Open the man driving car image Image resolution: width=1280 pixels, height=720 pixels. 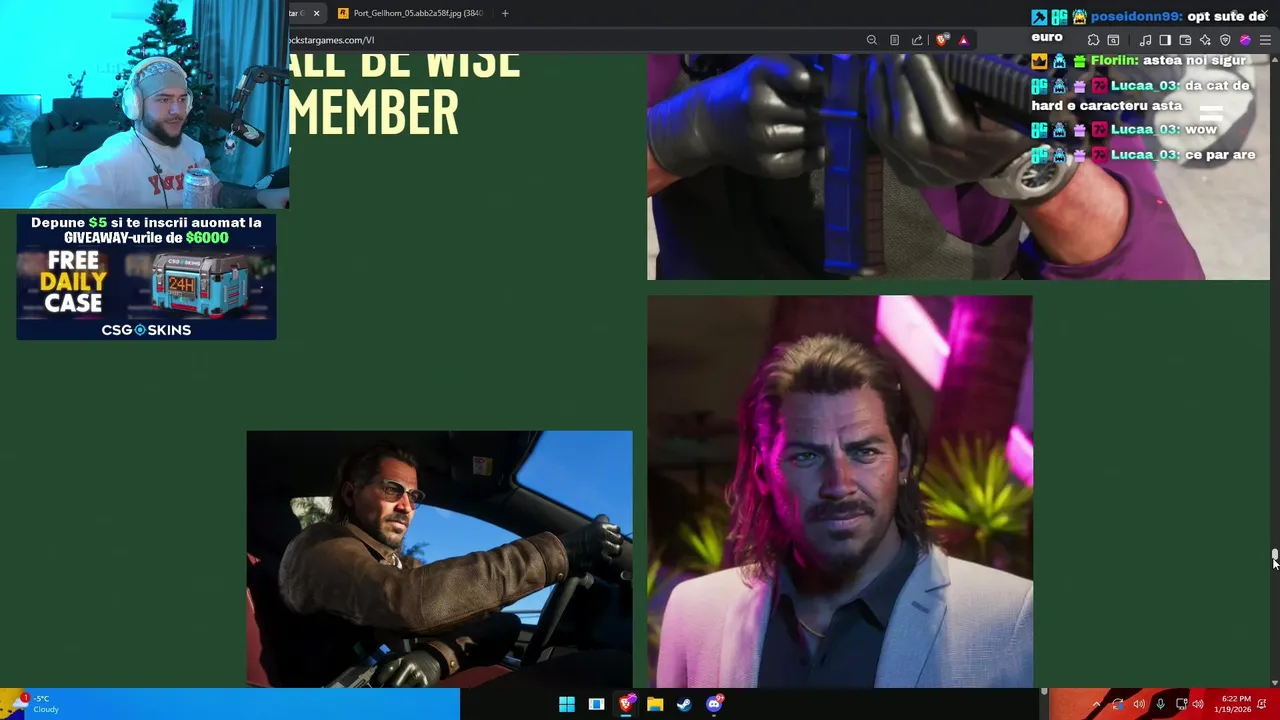point(439,559)
